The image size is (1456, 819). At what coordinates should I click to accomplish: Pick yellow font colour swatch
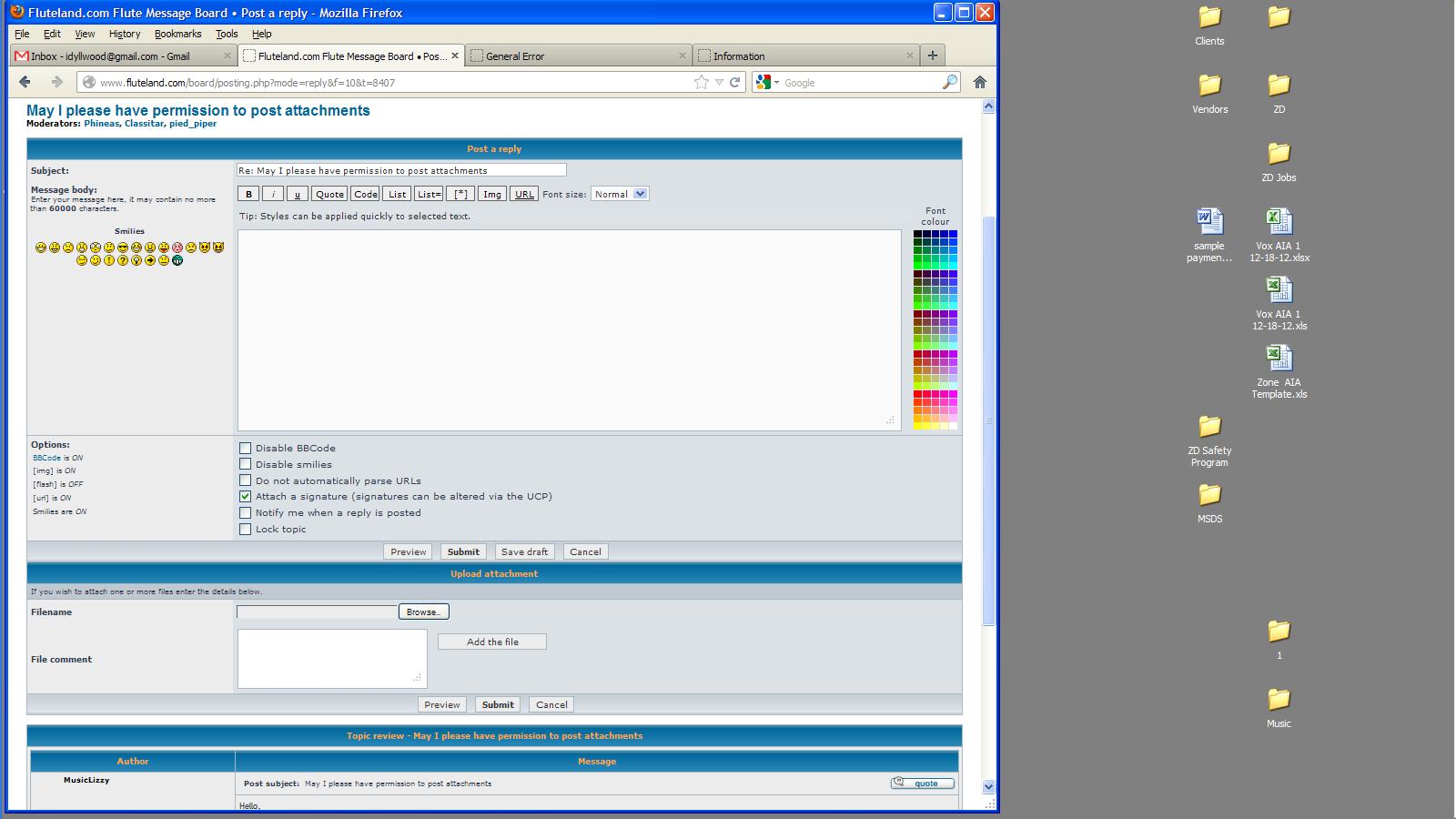click(x=917, y=425)
